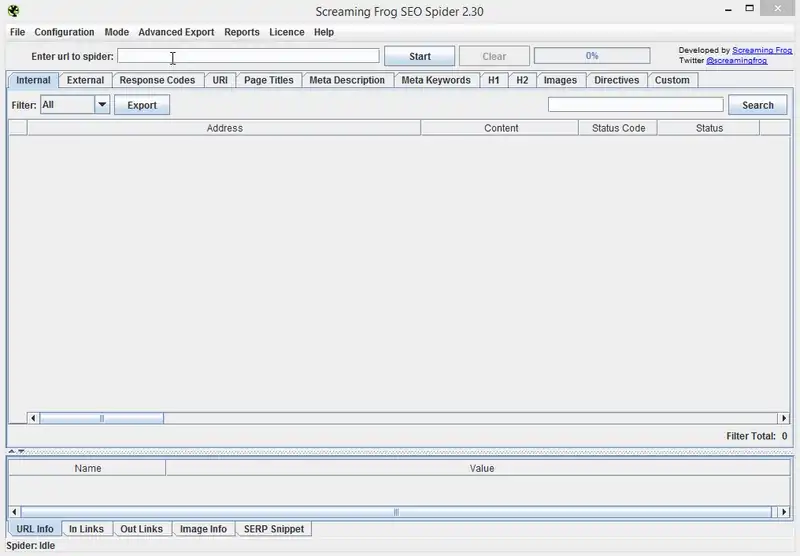The height and width of the screenshot is (556, 800).
Task: Open the Advanced Export menu
Action: coord(177,32)
